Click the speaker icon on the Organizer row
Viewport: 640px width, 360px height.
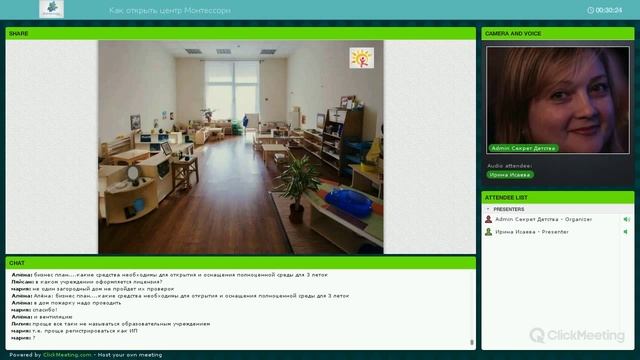626,220
